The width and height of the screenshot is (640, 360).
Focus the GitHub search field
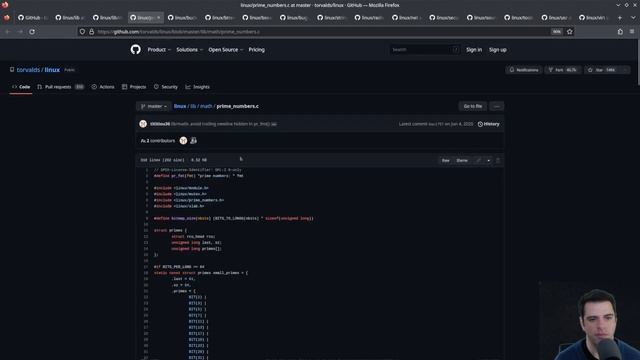(x=424, y=49)
